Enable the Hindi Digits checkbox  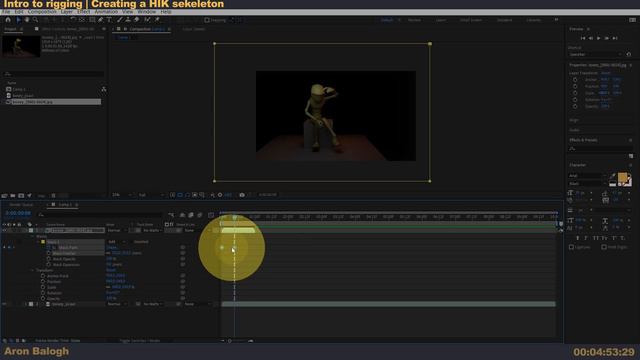point(604,247)
